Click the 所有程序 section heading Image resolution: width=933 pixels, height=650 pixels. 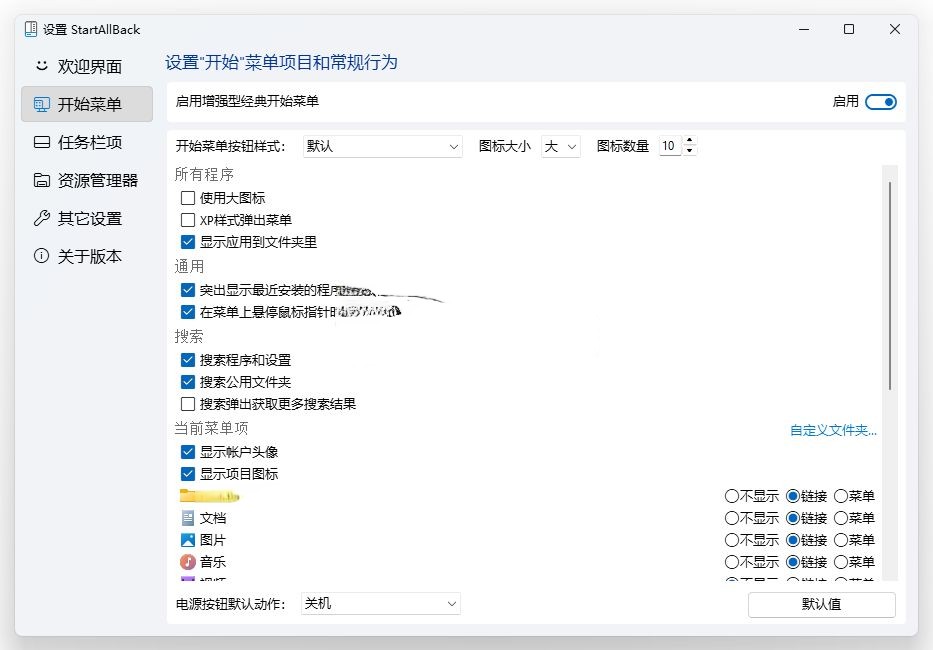(x=204, y=174)
